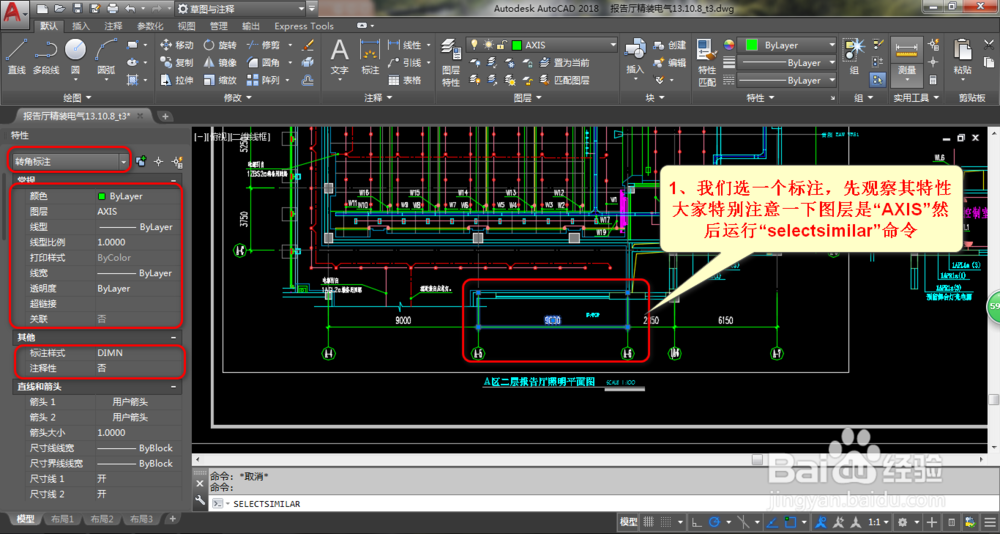Click the 置为当前 layer button

pos(564,63)
